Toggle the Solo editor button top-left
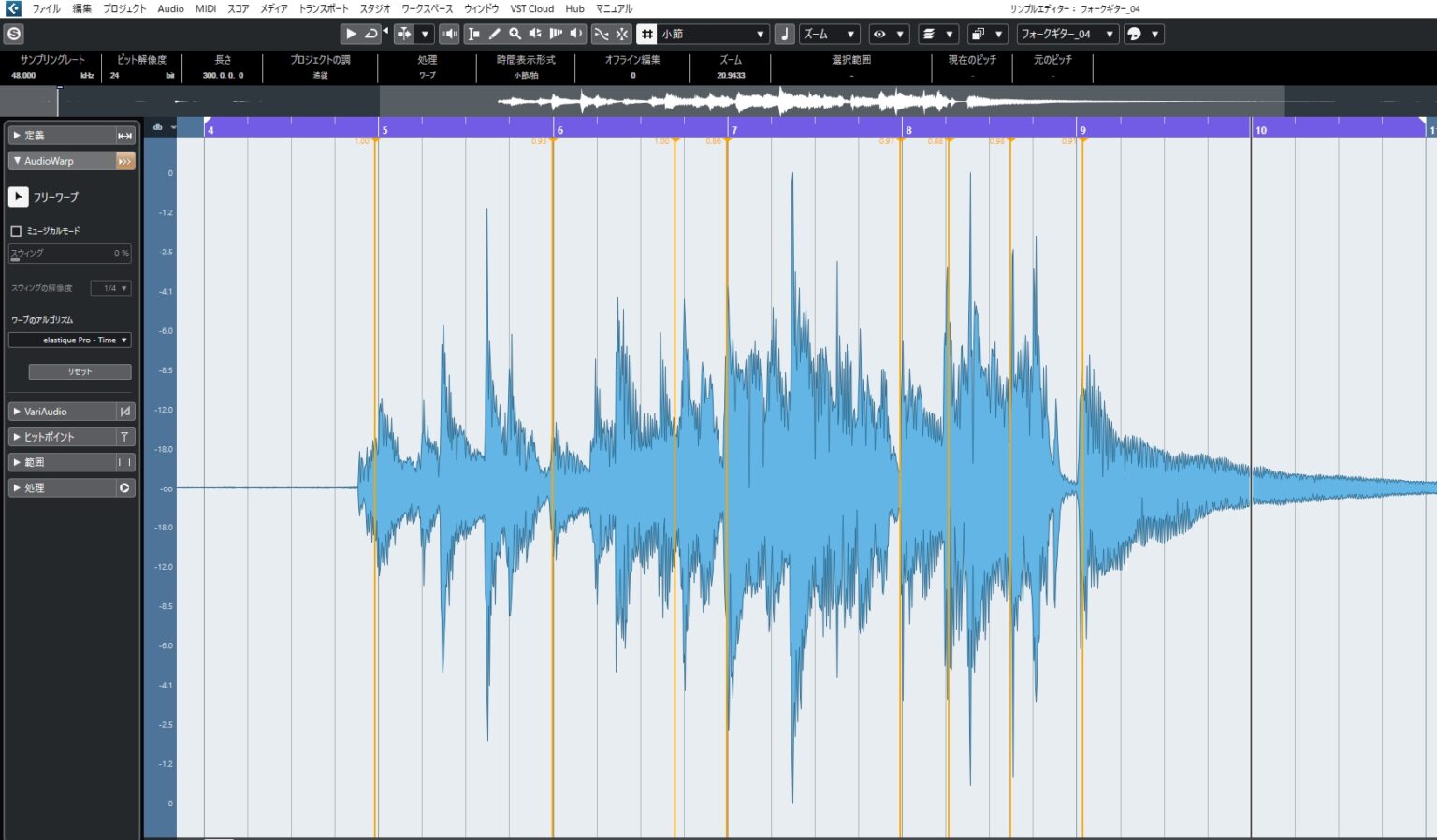This screenshot has width=1437, height=840. click(13, 34)
